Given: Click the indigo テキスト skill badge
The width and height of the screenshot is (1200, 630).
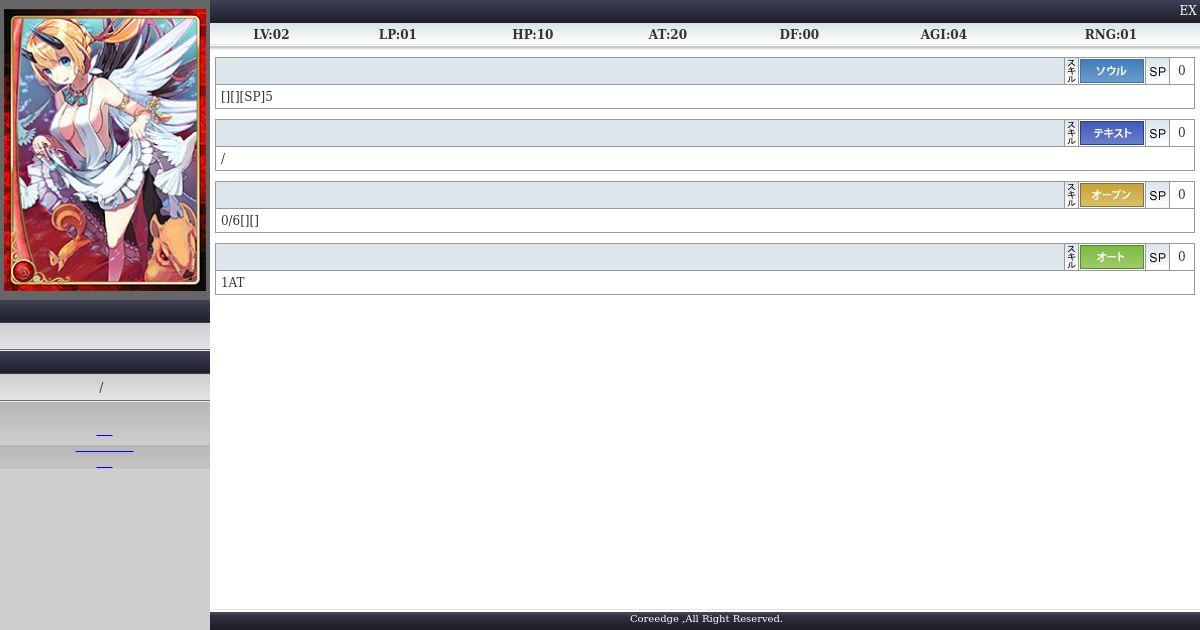Looking at the screenshot, I should (1111, 133).
